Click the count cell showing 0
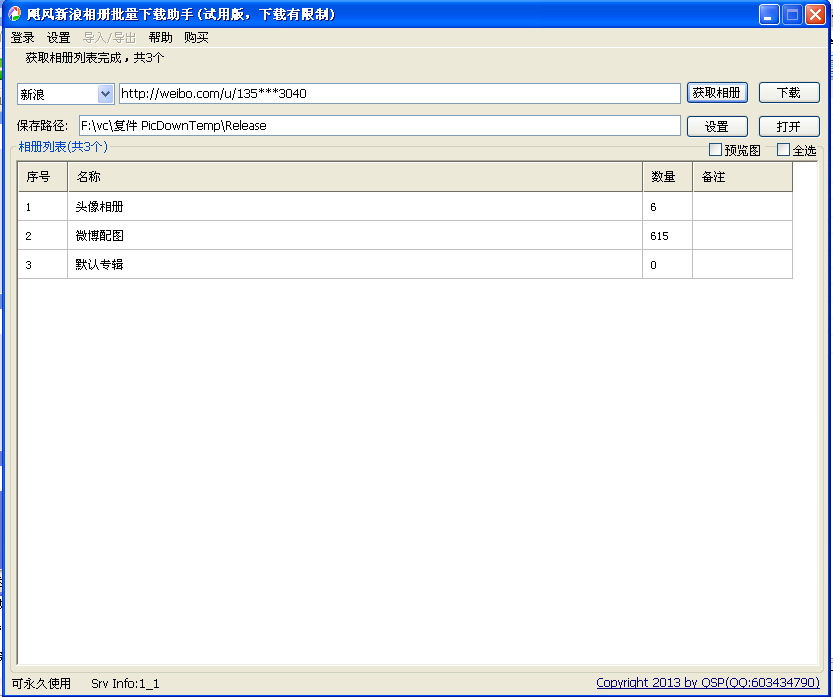The image size is (833, 697). coord(667,264)
